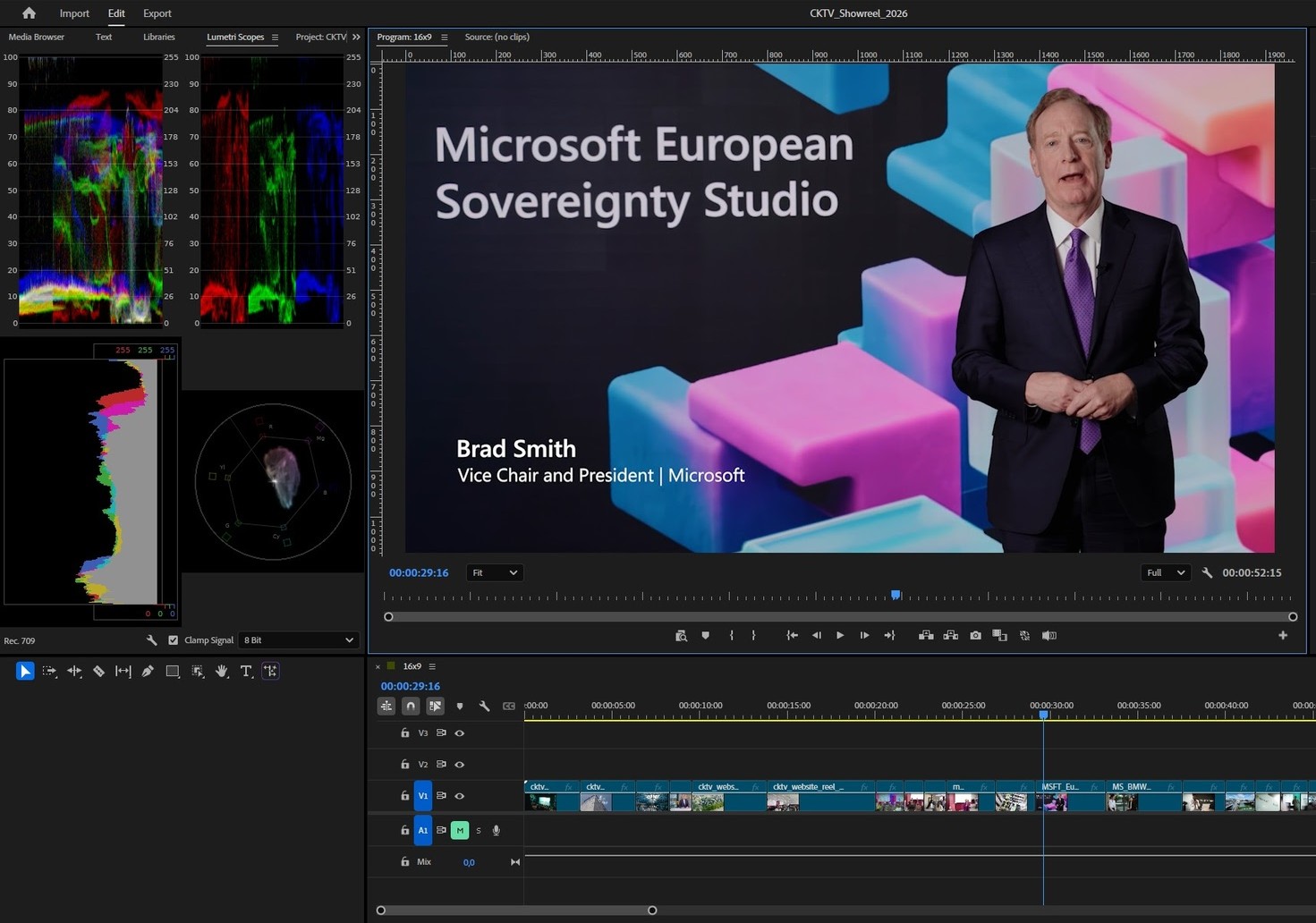Image resolution: width=1316 pixels, height=923 pixels.
Task: Select the Pen tool
Action: pos(148,671)
